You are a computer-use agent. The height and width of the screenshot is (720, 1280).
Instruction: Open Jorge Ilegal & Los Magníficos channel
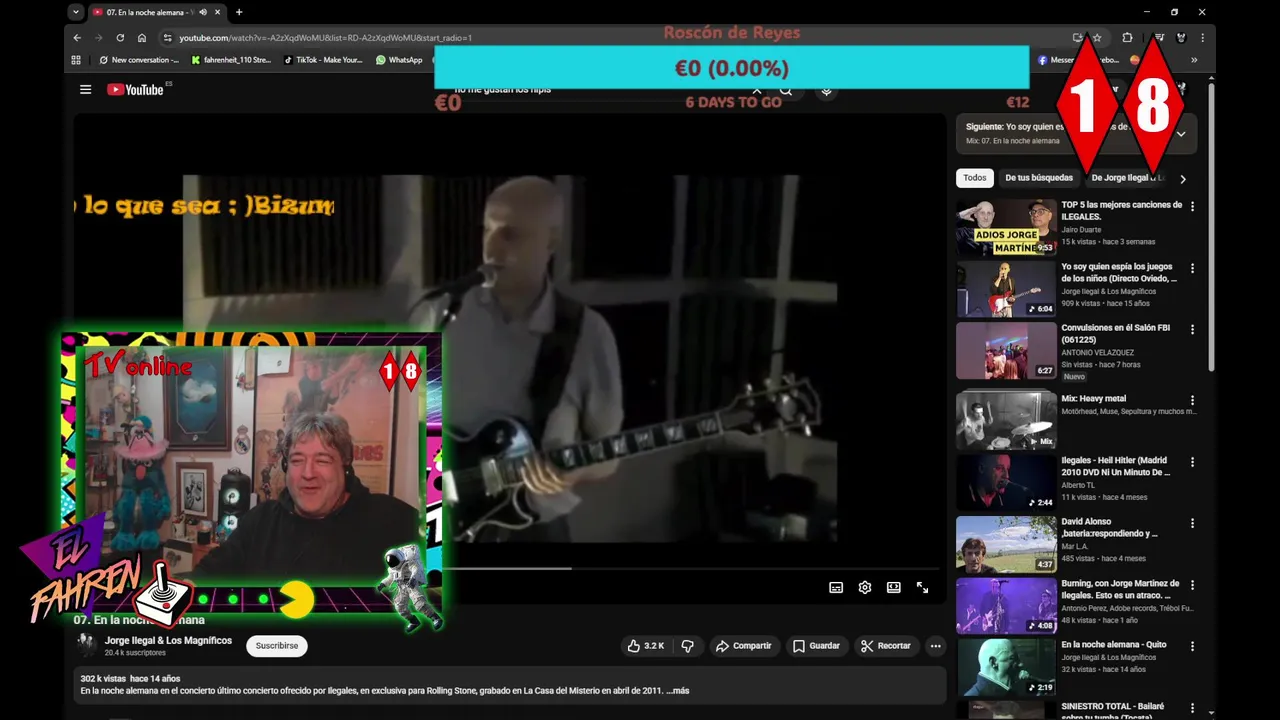168,640
